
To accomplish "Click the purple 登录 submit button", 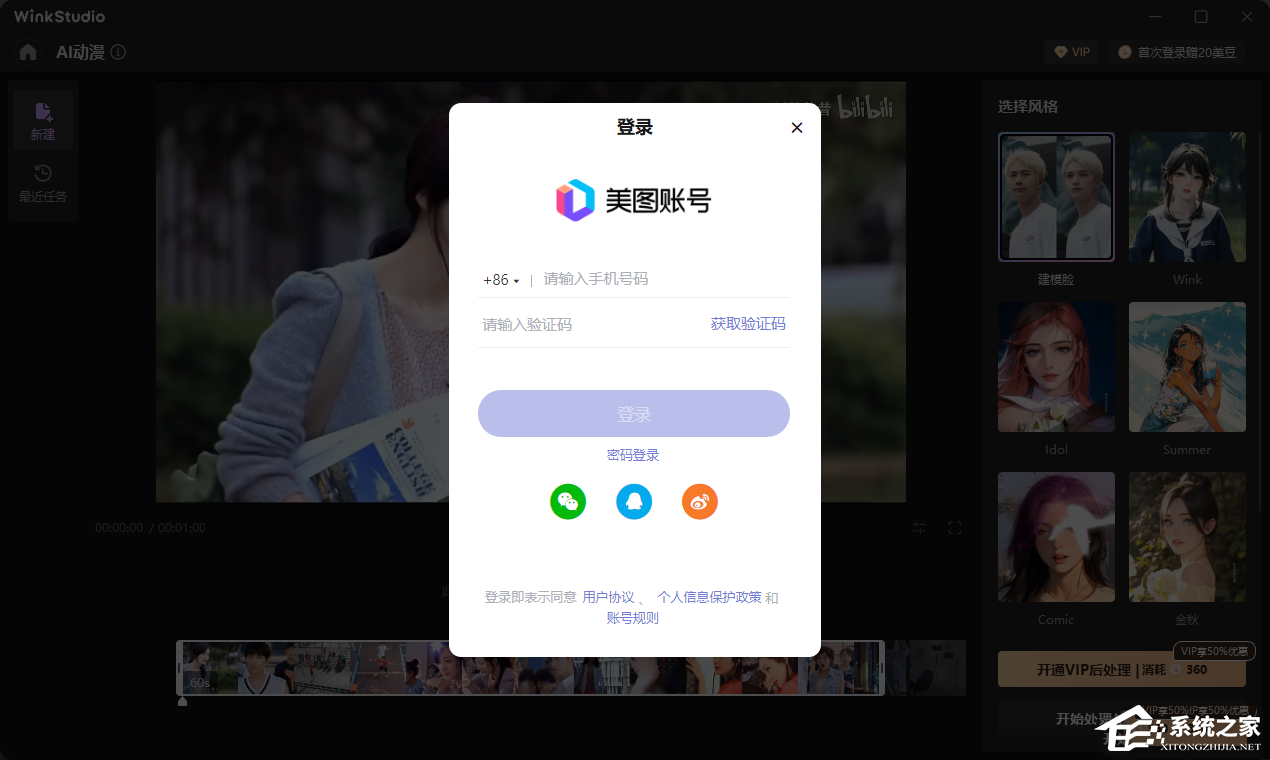I will click(x=634, y=414).
